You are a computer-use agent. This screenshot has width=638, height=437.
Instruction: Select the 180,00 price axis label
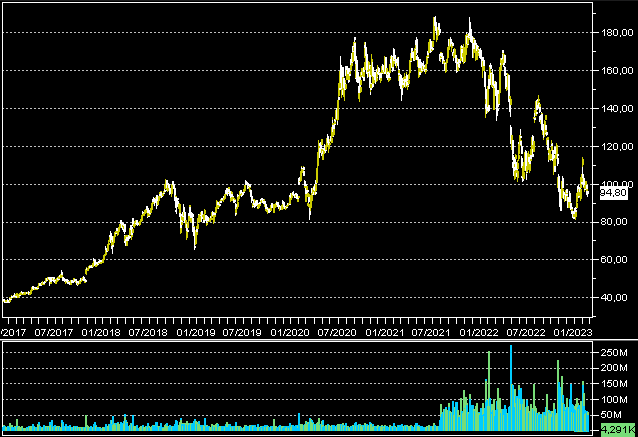tap(617, 33)
